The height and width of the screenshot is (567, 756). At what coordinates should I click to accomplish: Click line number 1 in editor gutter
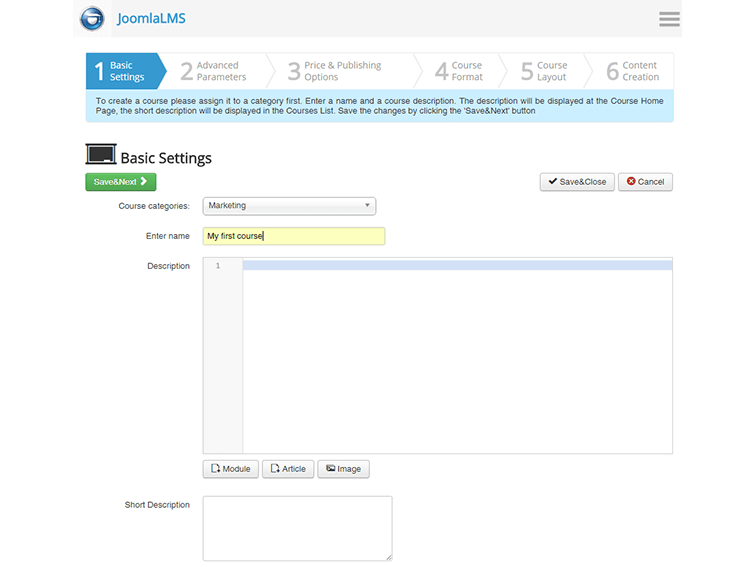(218, 266)
